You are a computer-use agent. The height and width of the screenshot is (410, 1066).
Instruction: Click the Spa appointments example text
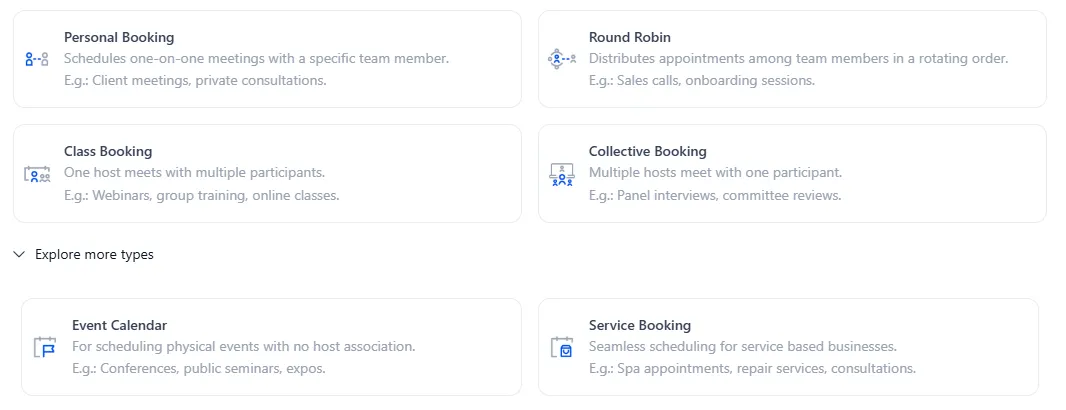tap(751, 368)
